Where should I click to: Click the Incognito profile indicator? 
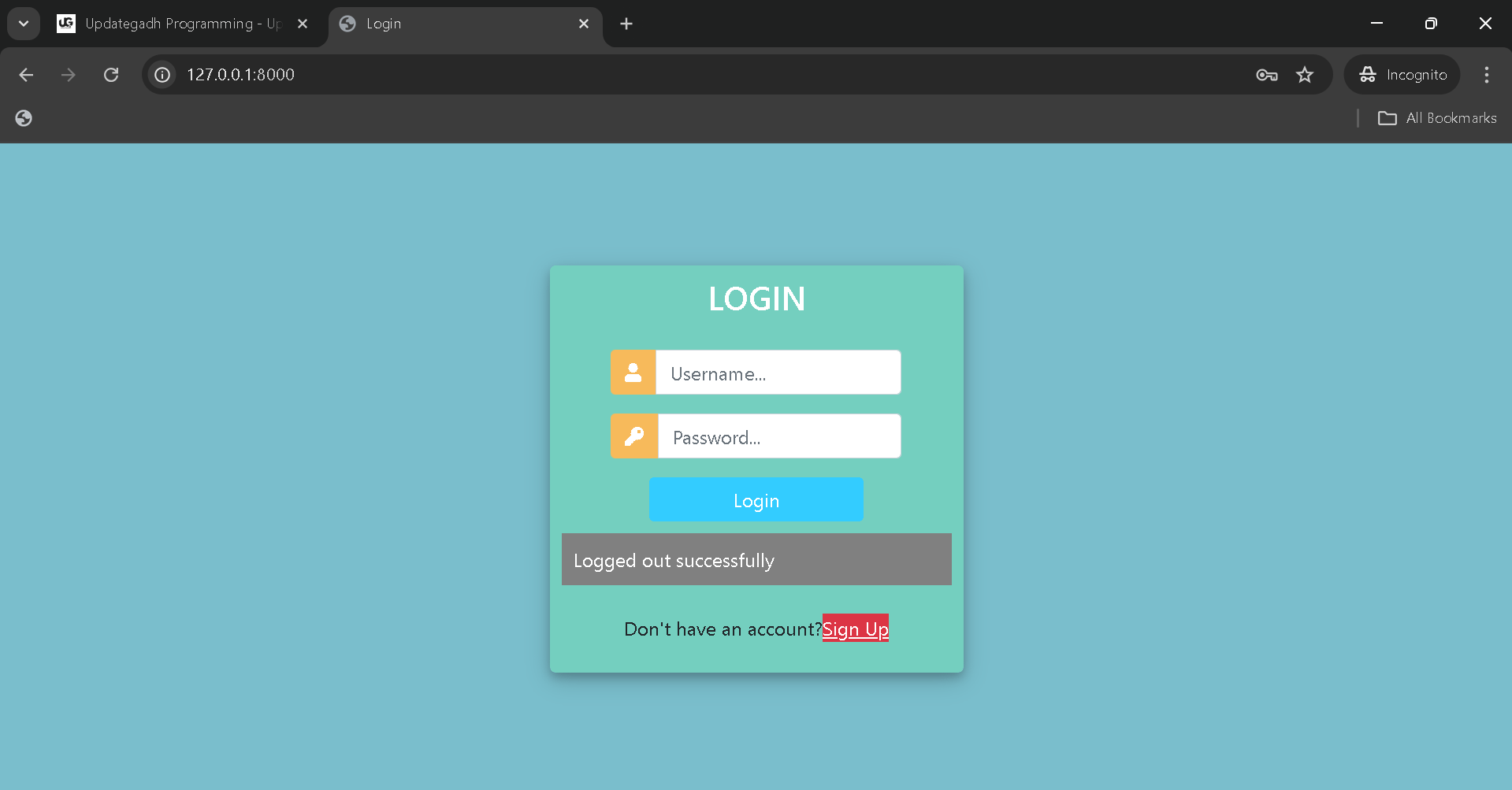pyautogui.click(x=1402, y=75)
